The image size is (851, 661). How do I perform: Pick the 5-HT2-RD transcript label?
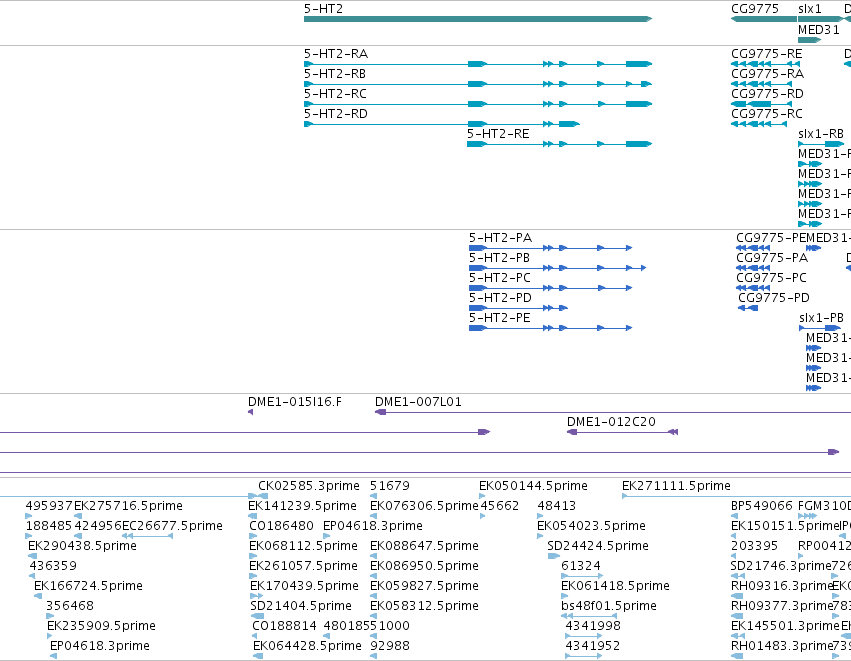(336, 114)
